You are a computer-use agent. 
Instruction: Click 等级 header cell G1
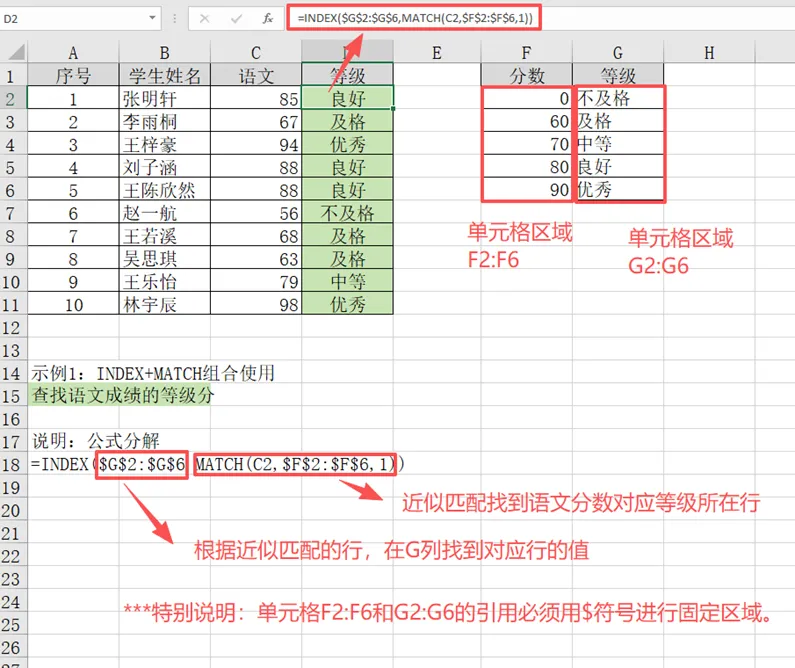(x=618, y=75)
